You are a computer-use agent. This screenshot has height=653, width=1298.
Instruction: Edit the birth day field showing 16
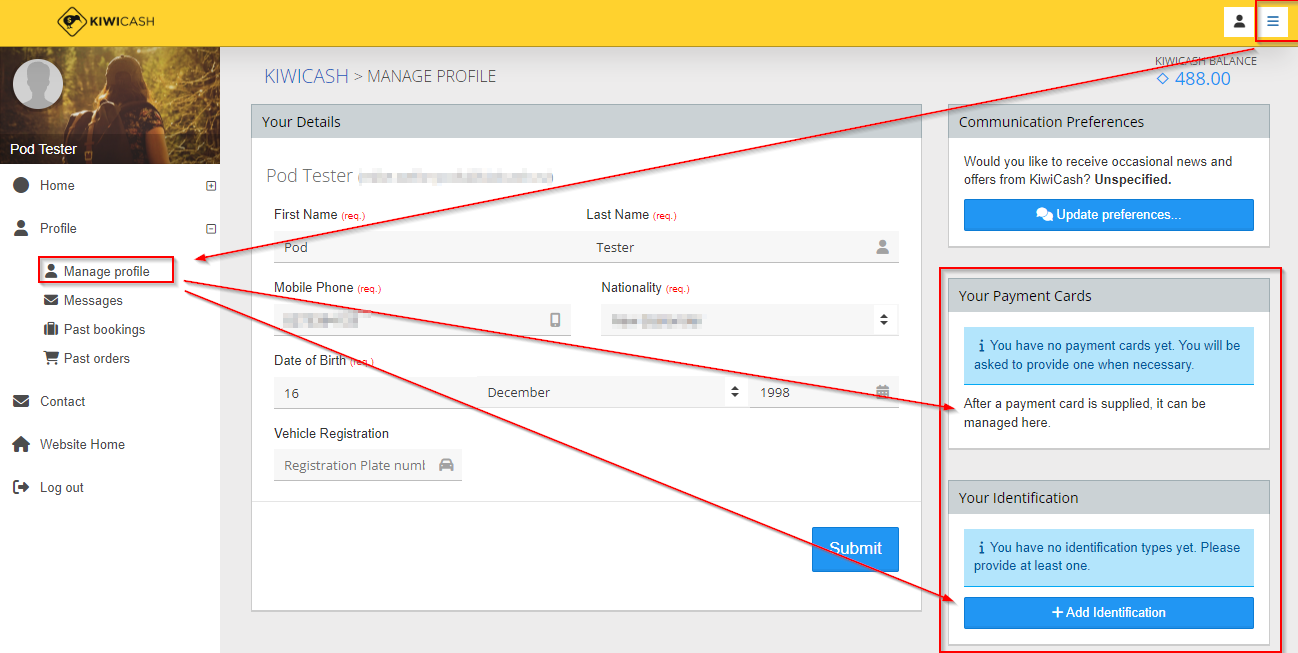point(376,393)
